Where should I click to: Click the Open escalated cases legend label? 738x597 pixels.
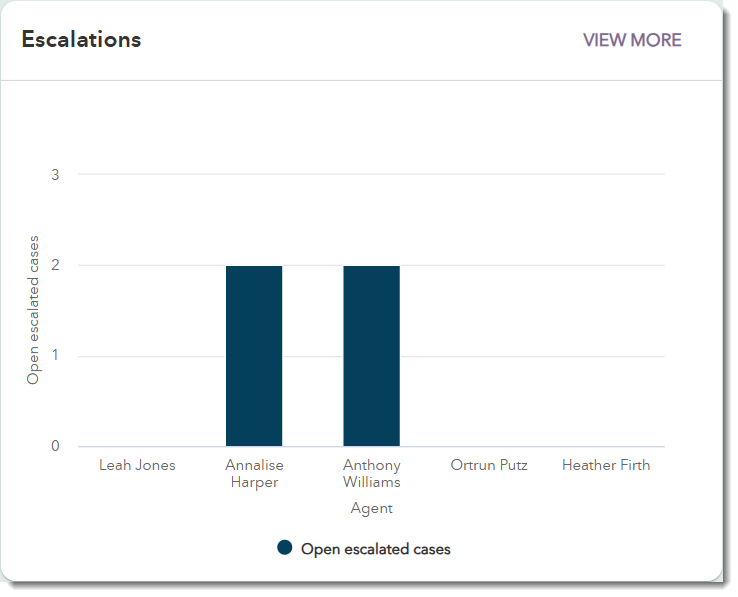pyautogui.click(x=376, y=549)
